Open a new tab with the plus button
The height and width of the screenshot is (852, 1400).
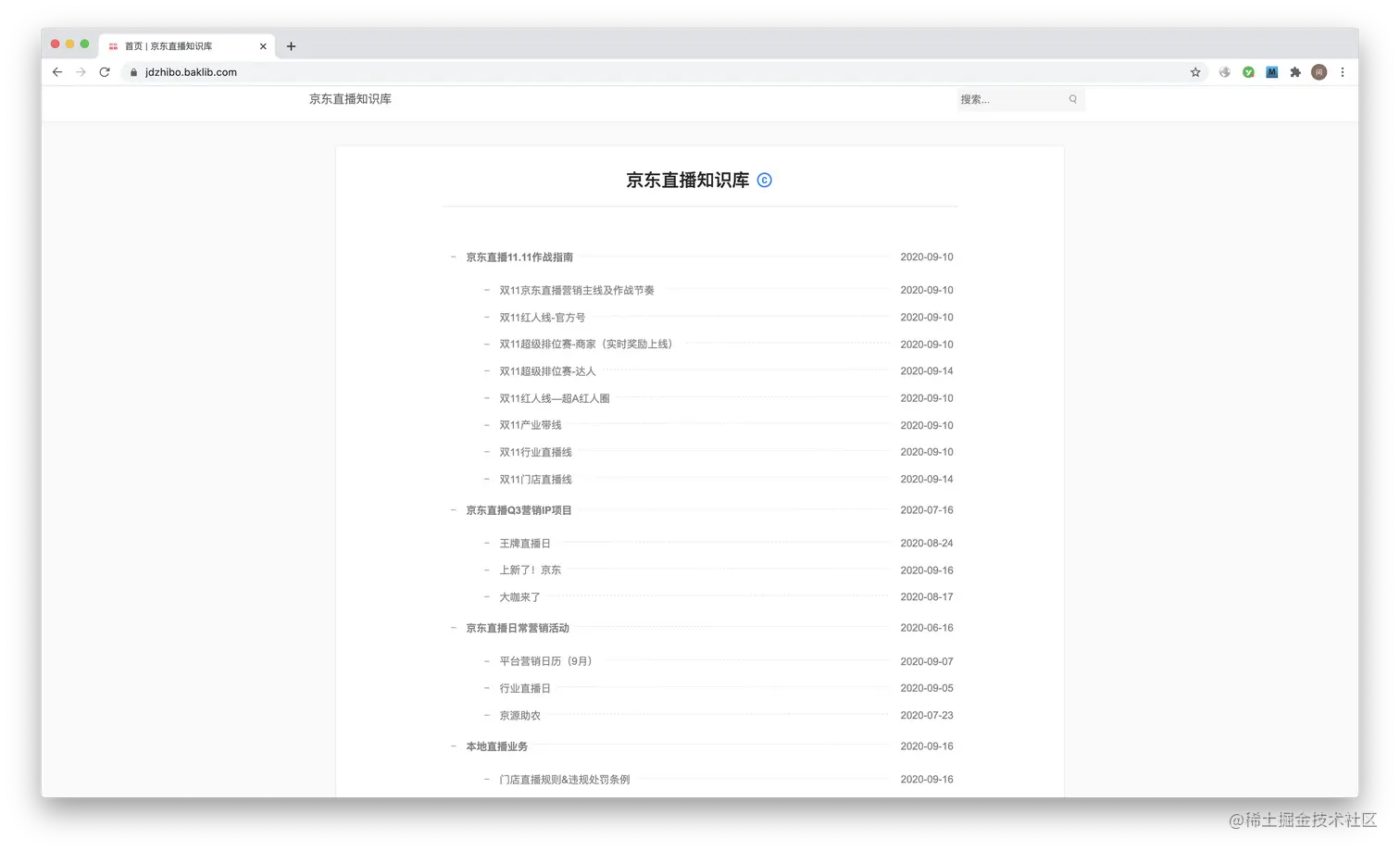pyautogui.click(x=291, y=46)
